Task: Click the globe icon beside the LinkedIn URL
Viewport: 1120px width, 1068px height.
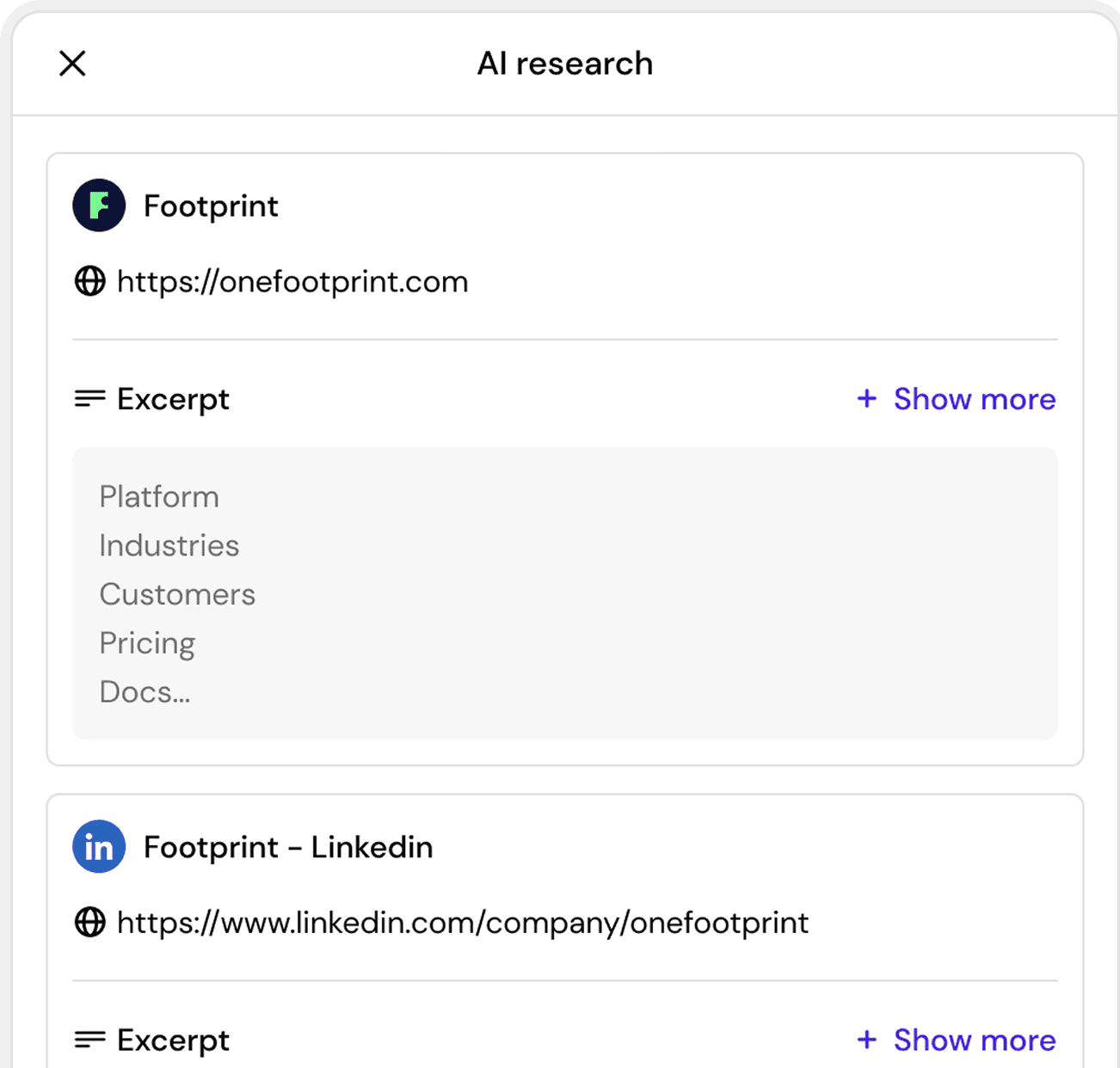Action: coord(89,922)
